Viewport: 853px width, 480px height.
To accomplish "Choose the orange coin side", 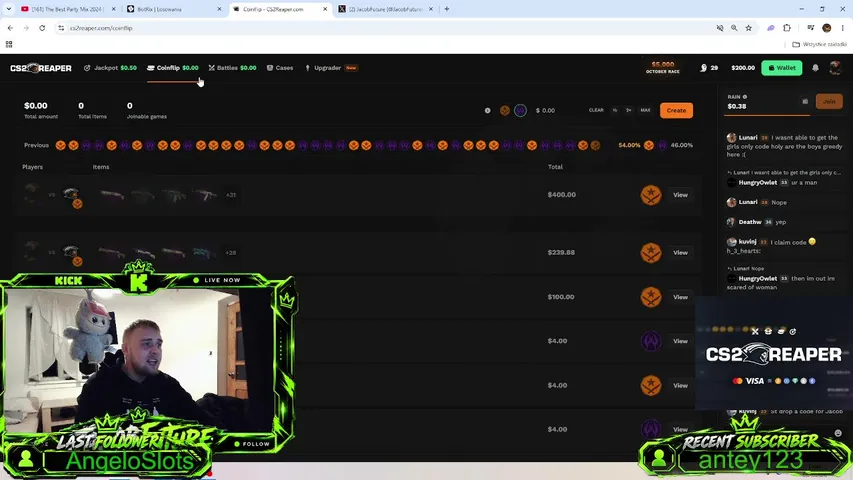I will 505,110.
